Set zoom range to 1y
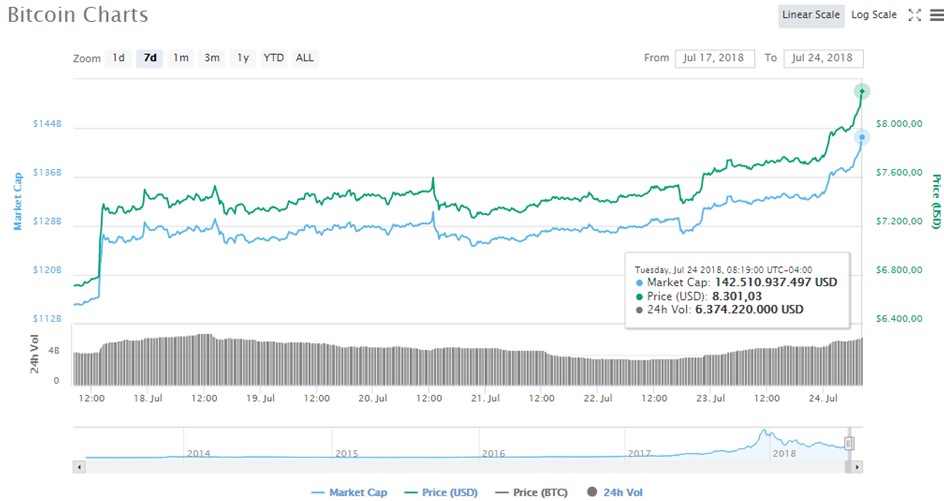The width and height of the screenshot is (944, 501). tap(243, 58)
